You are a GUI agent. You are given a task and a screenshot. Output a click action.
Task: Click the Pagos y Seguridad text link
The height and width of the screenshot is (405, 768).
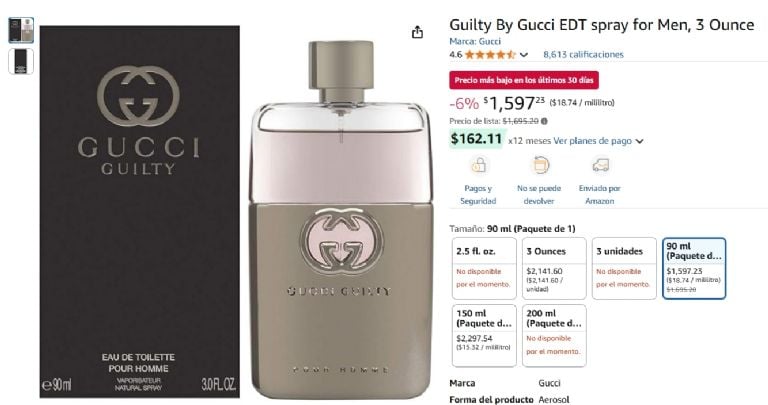point(478,194)
